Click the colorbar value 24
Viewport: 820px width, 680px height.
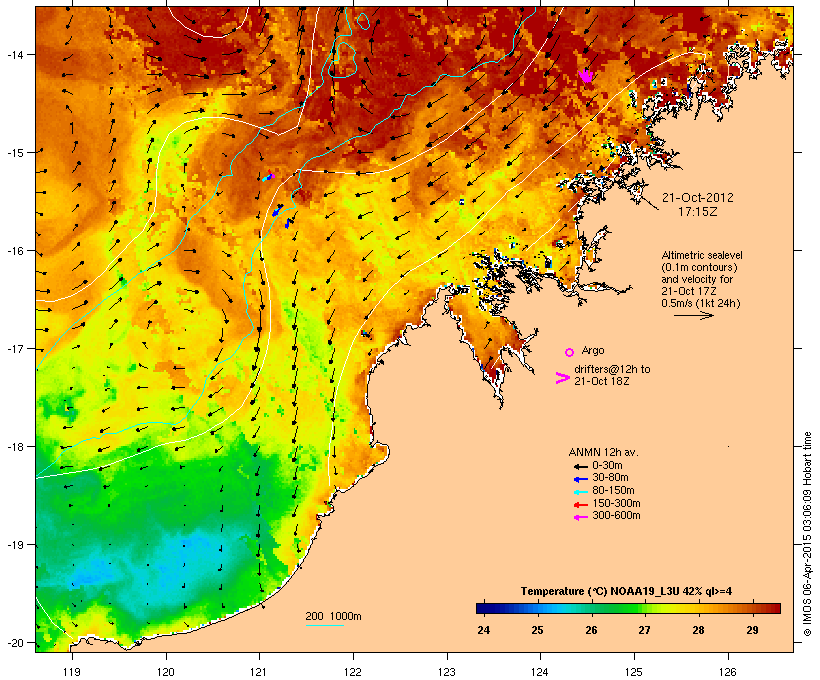(x=484, y=630)
